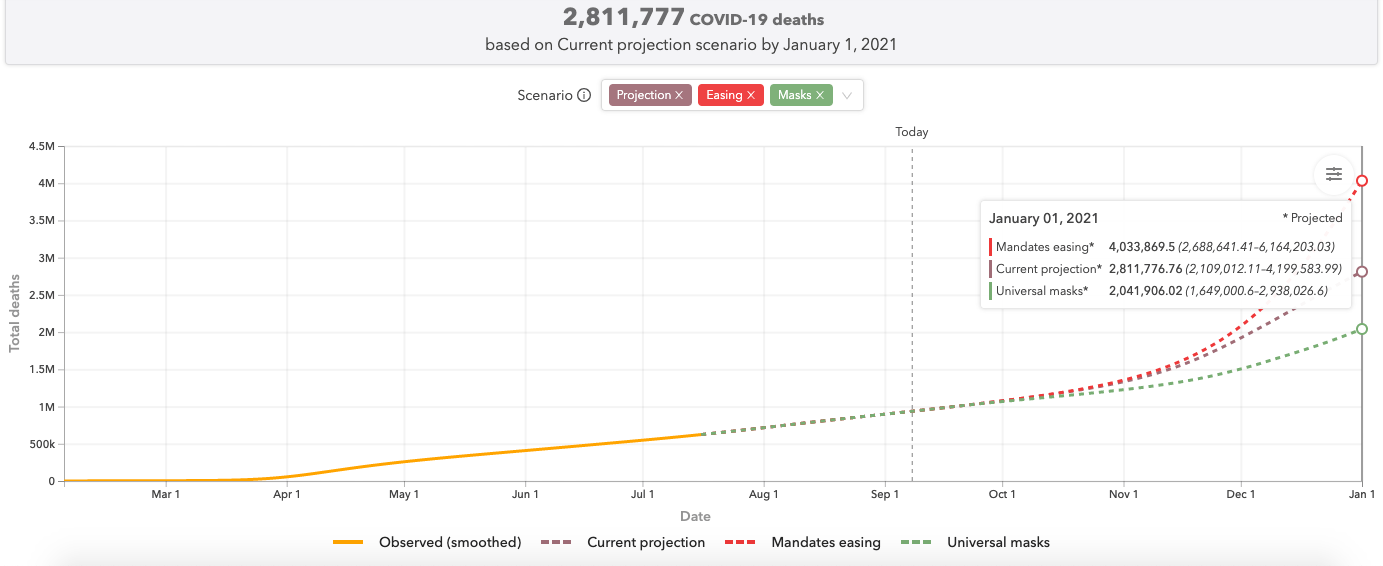Remove the Easing scenario tag
1383x566 pixels.
751,95
